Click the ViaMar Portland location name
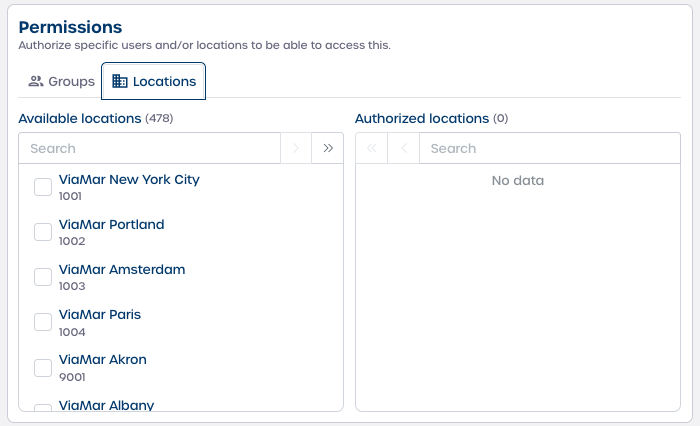Screen dimensions: 700x426 point(111,225)
